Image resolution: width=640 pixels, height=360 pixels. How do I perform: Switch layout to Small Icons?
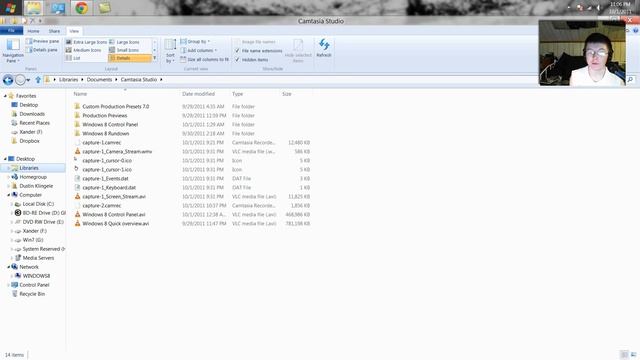pos(124,50)
